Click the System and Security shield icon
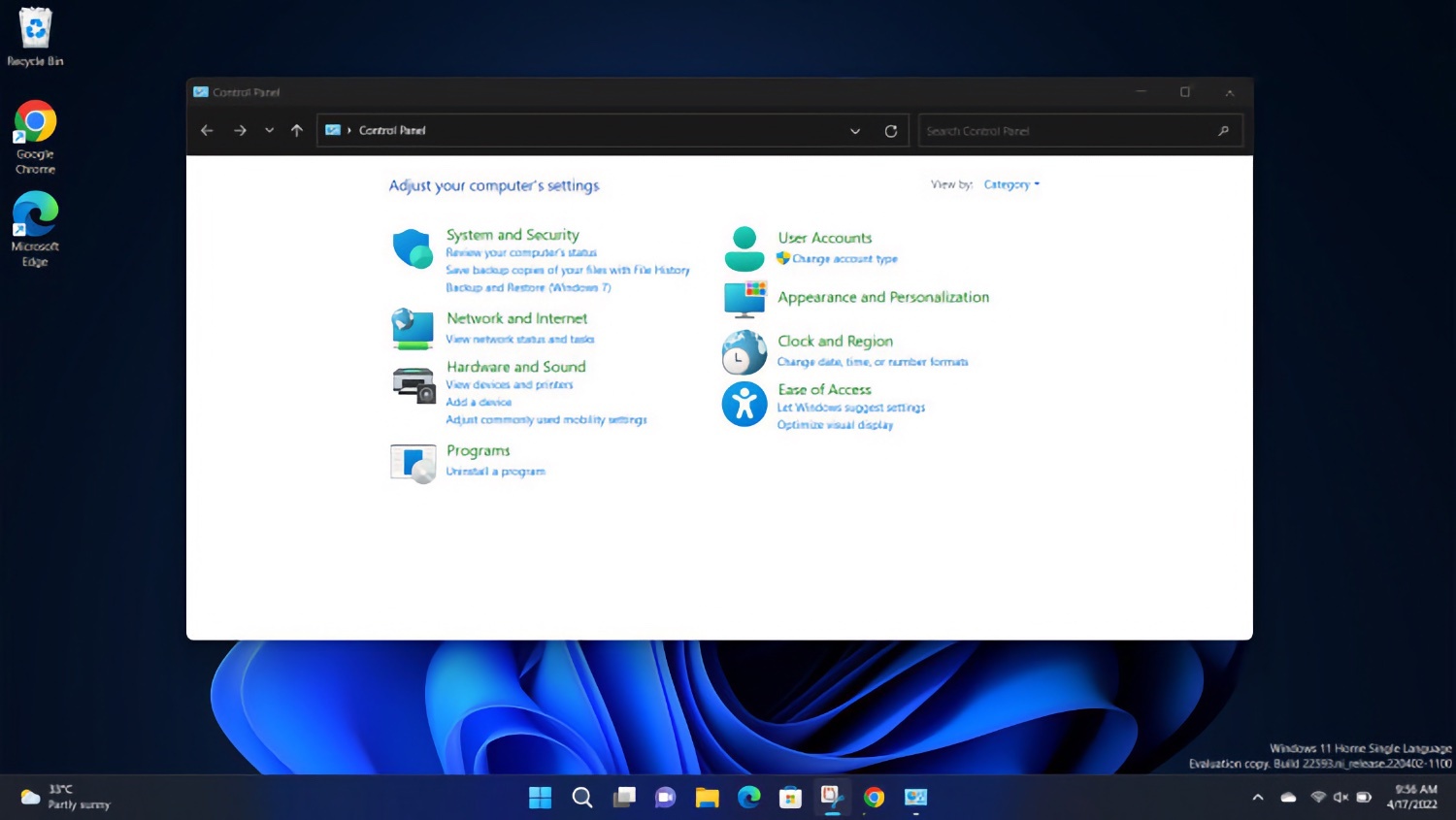 point(413,249)
